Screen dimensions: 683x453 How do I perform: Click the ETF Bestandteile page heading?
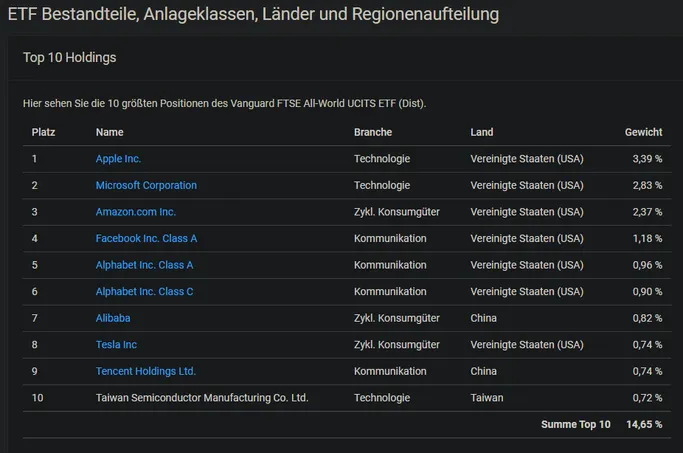(x=253, y=14)
